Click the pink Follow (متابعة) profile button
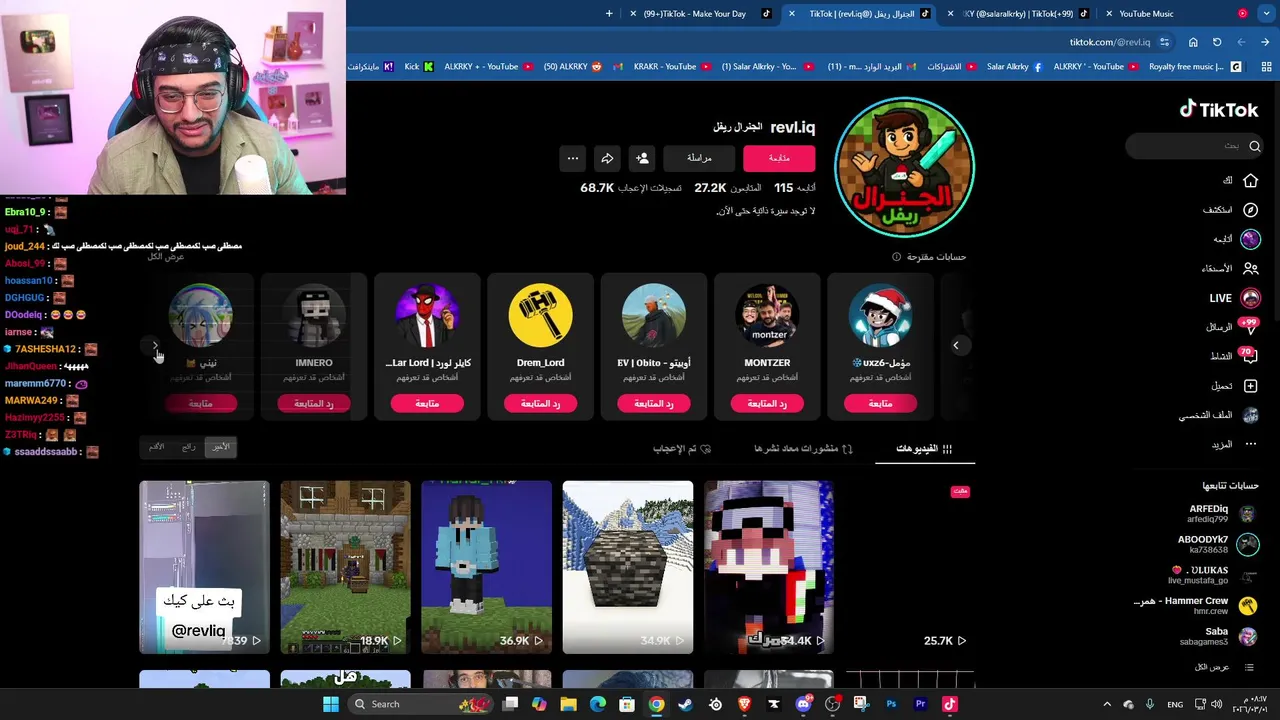This screenshot has width=1280, height=720. pyautogui.click(x=779, y=158)
